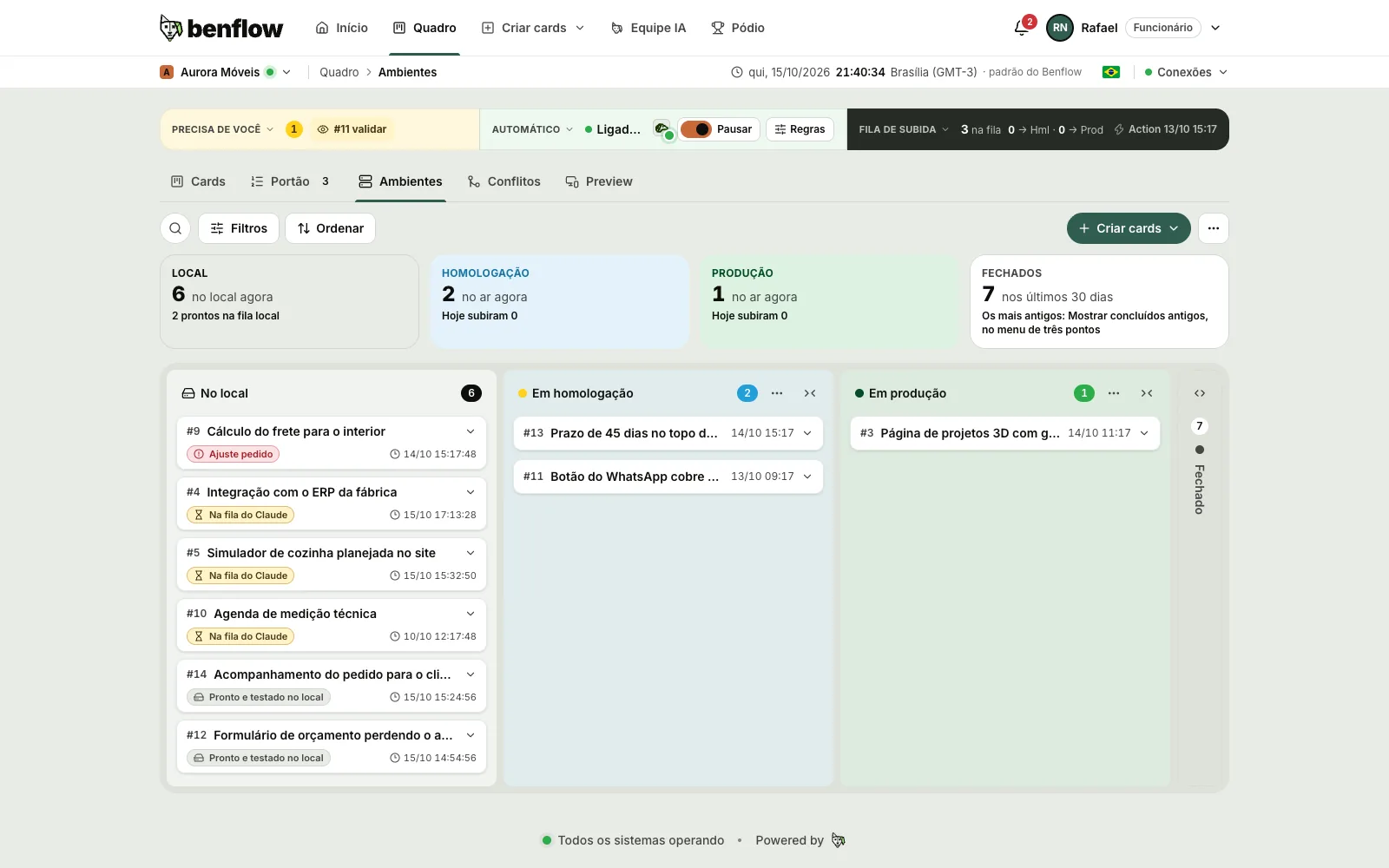Open the Quadro menu item
Image resolution: width=1389 pixels, height=868 pixels.
click(x=425, y=28)
